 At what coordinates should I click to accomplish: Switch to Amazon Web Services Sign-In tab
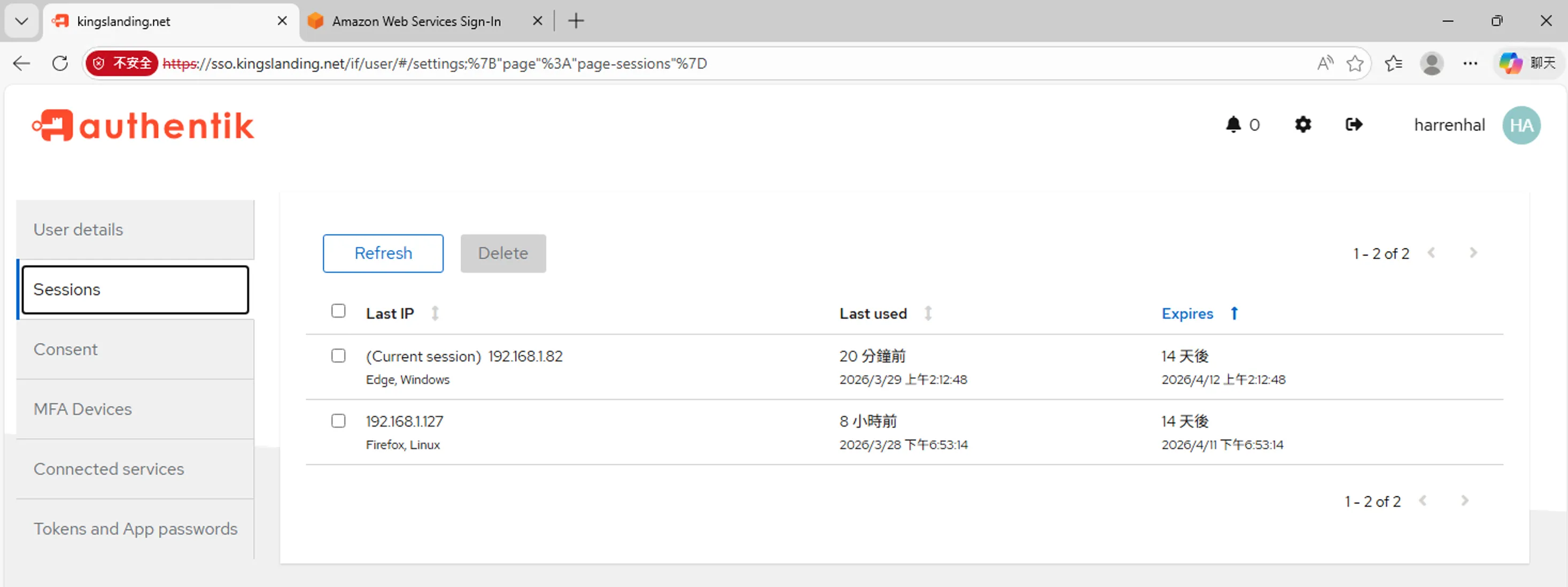tap(416, 21)
